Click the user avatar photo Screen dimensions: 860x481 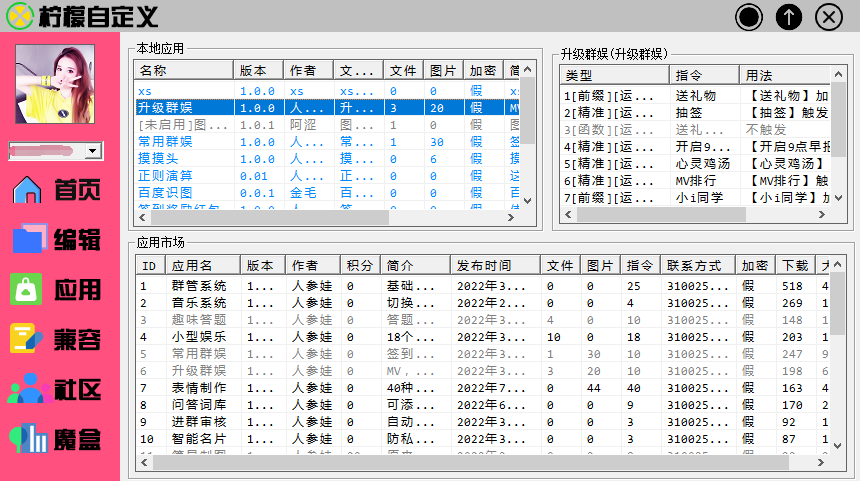[55, 84]
